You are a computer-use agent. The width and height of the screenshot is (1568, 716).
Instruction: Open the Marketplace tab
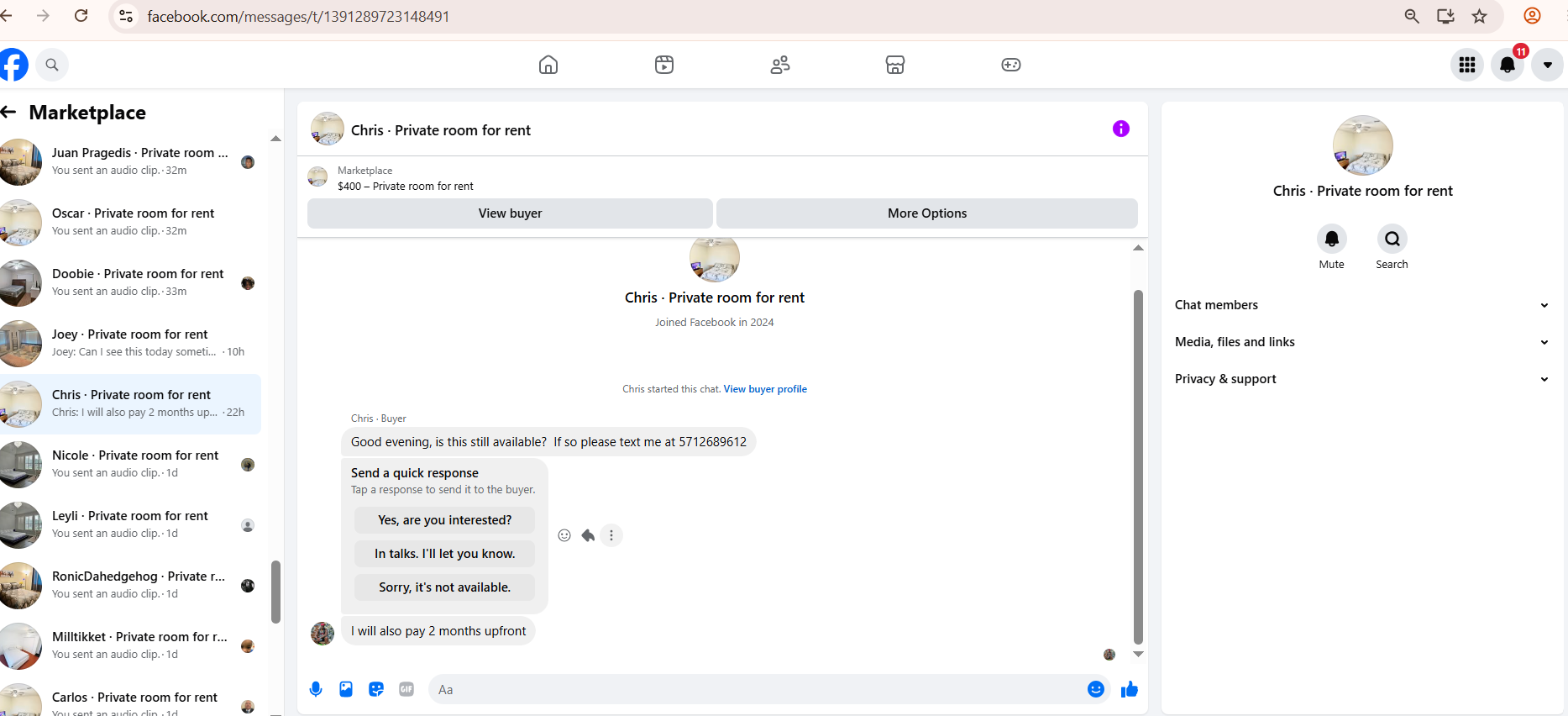coord(895,65)
